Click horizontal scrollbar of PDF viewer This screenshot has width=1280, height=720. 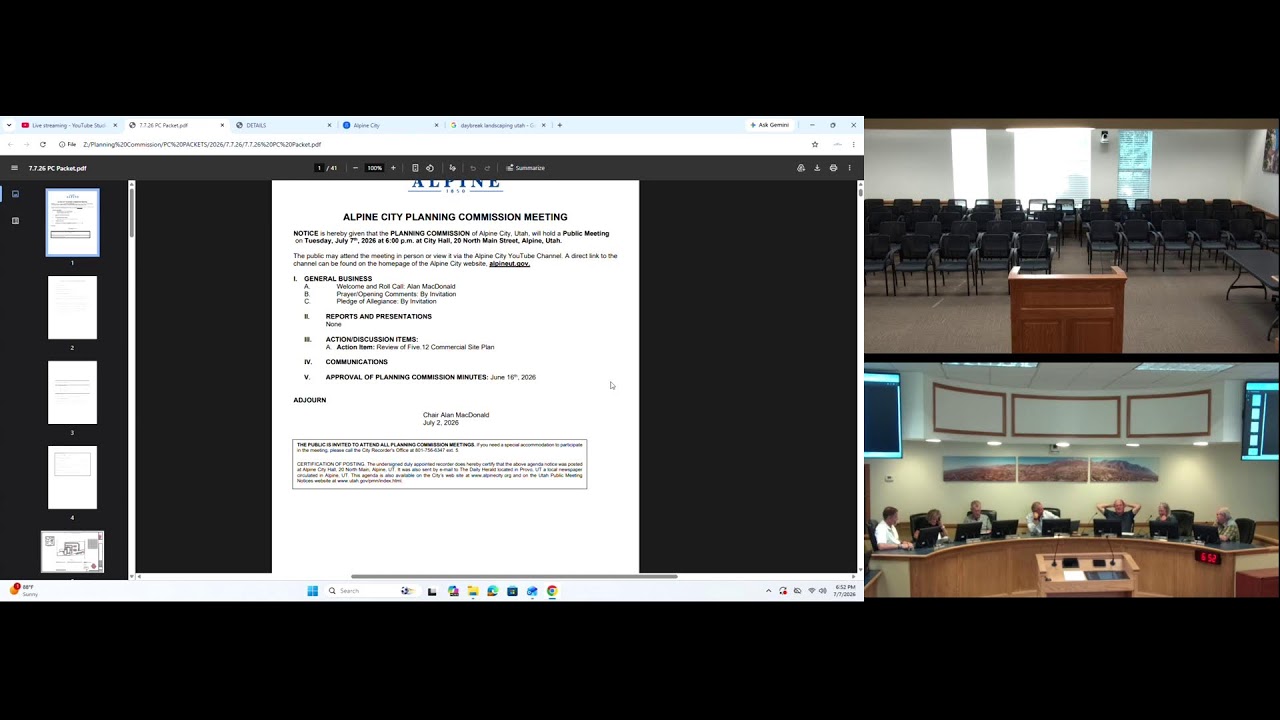(x=514, y=576)
